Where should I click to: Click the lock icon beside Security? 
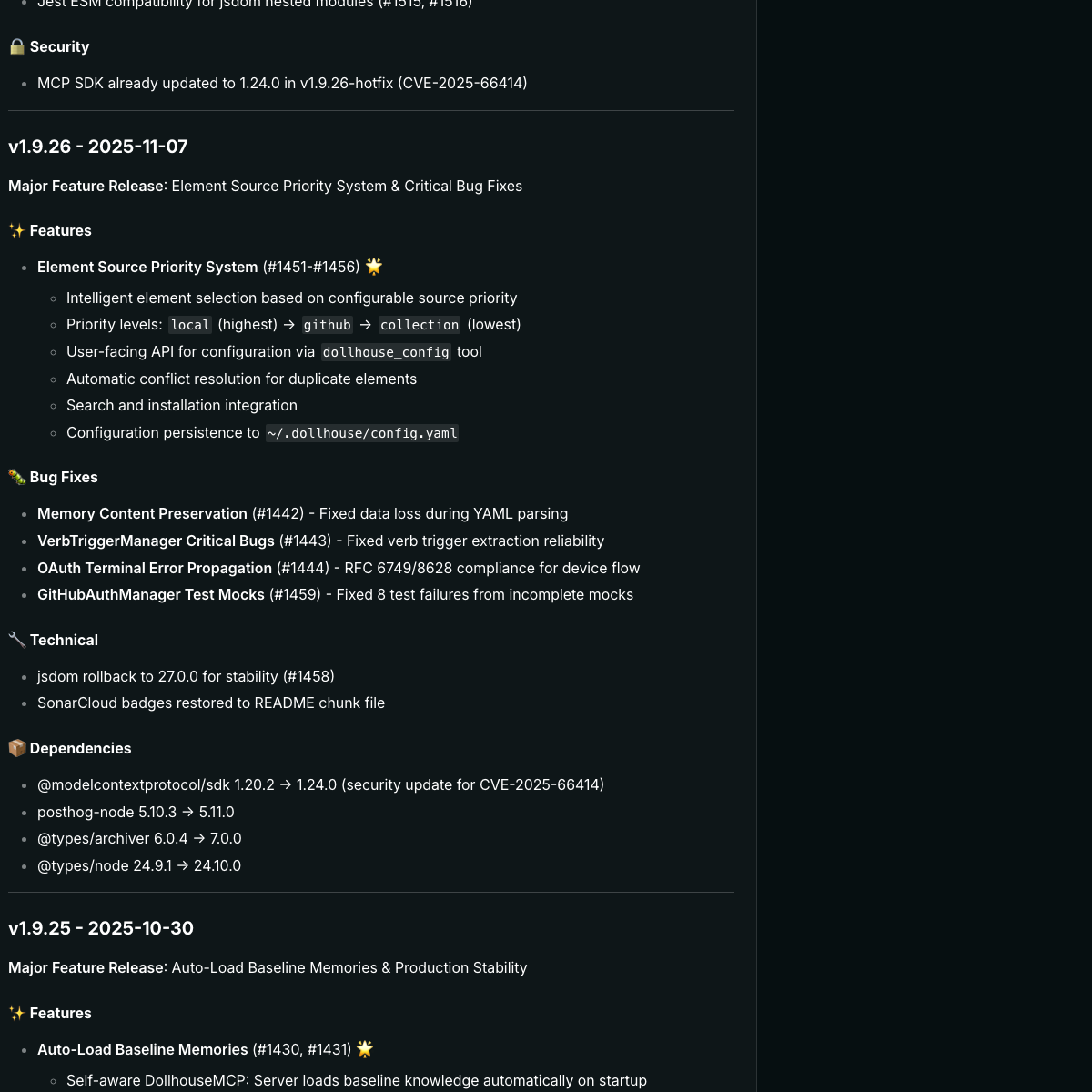coord(16,46)
